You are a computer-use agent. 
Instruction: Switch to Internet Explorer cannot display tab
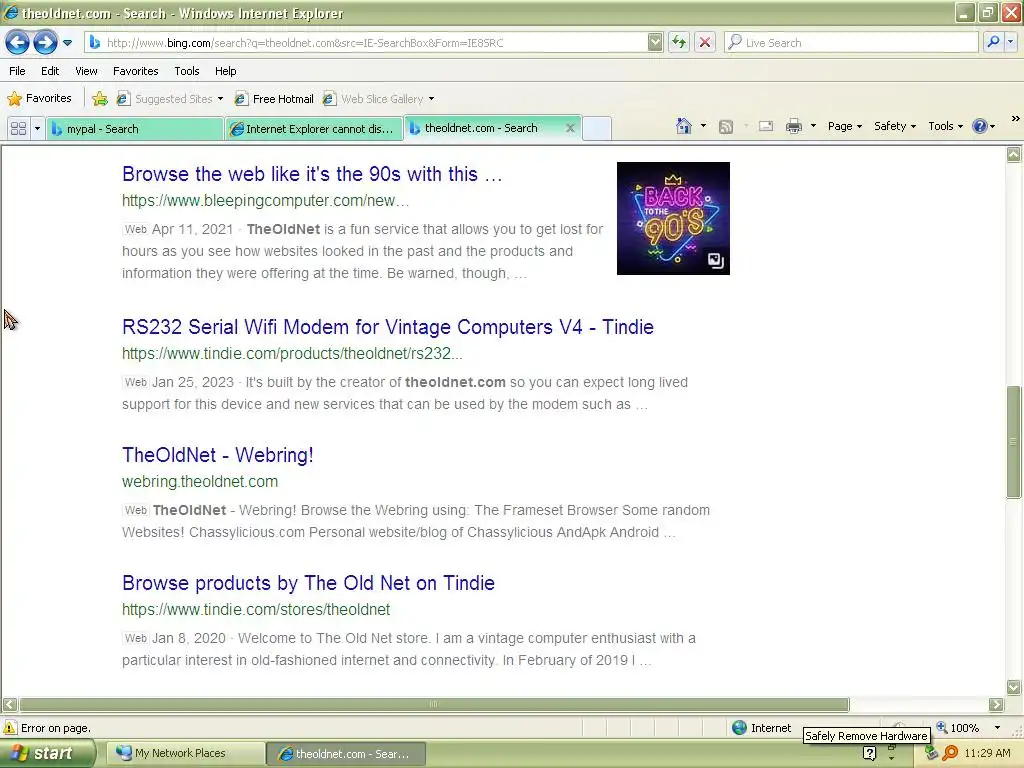(x=313, y=129)
